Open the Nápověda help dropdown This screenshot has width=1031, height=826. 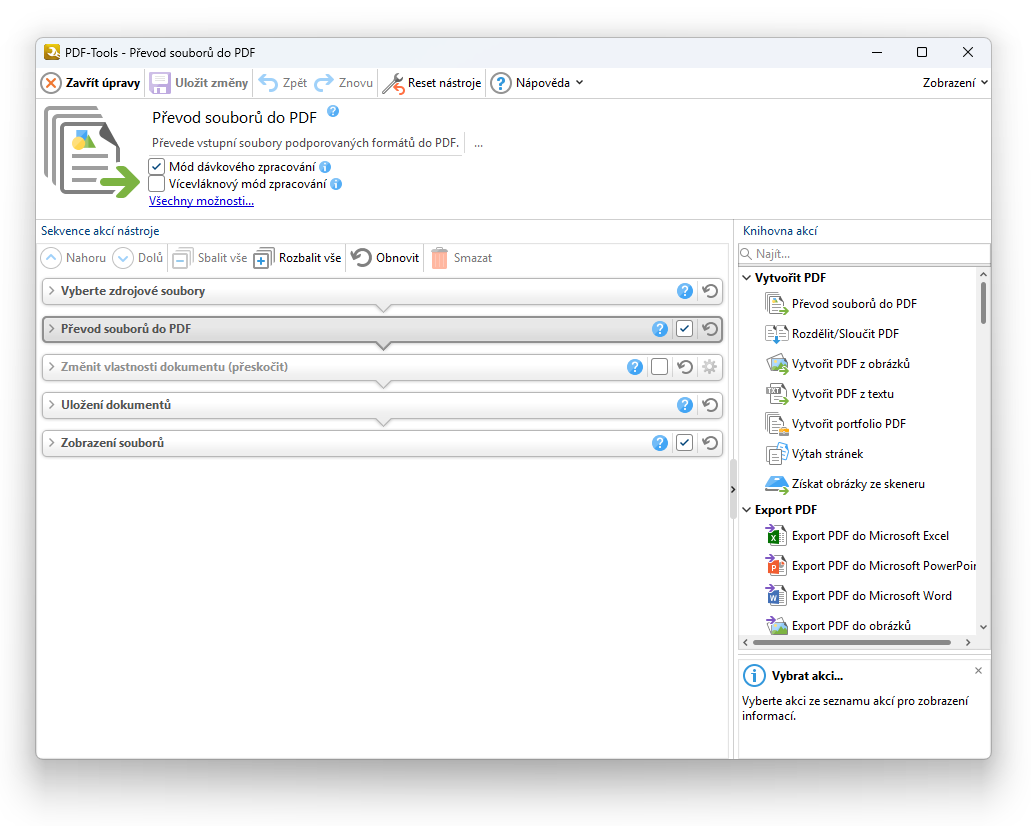(x=537, y=84)
